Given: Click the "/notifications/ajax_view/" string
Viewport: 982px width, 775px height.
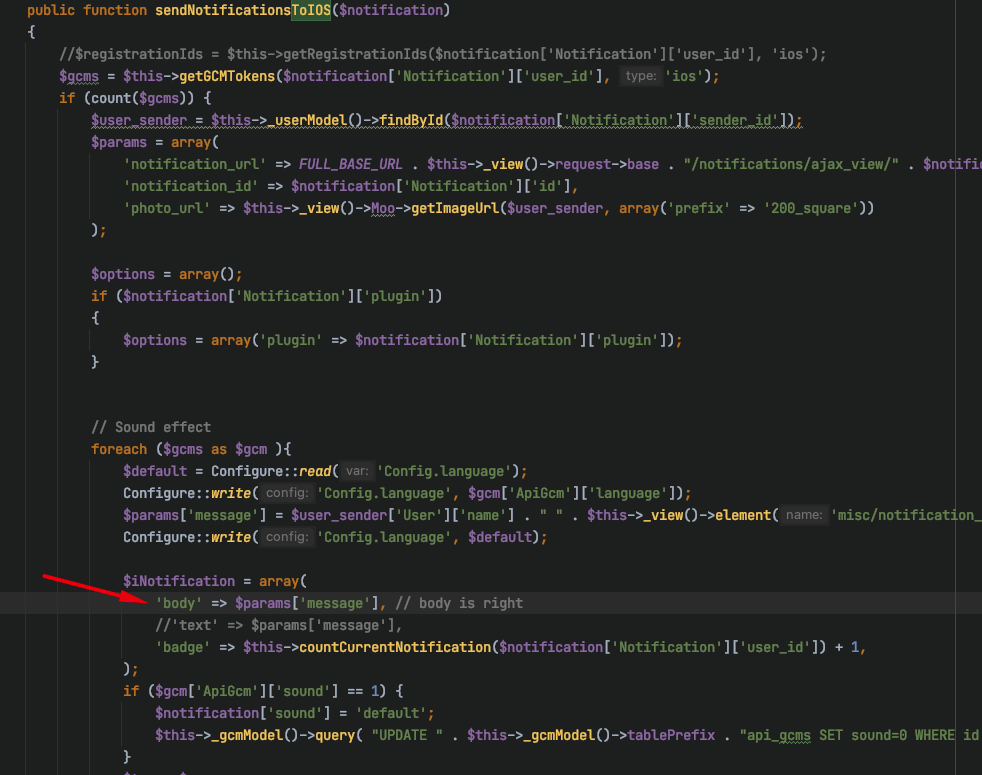Looking at the screenshot, I should pyautogui.click(x=791, y=164).
